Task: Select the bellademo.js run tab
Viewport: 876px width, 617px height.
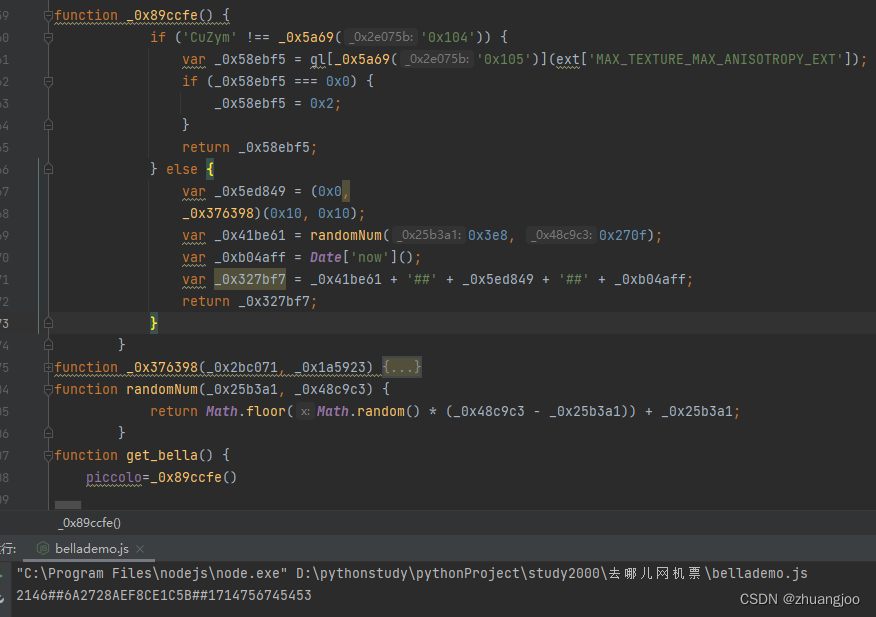Action: 91,549
